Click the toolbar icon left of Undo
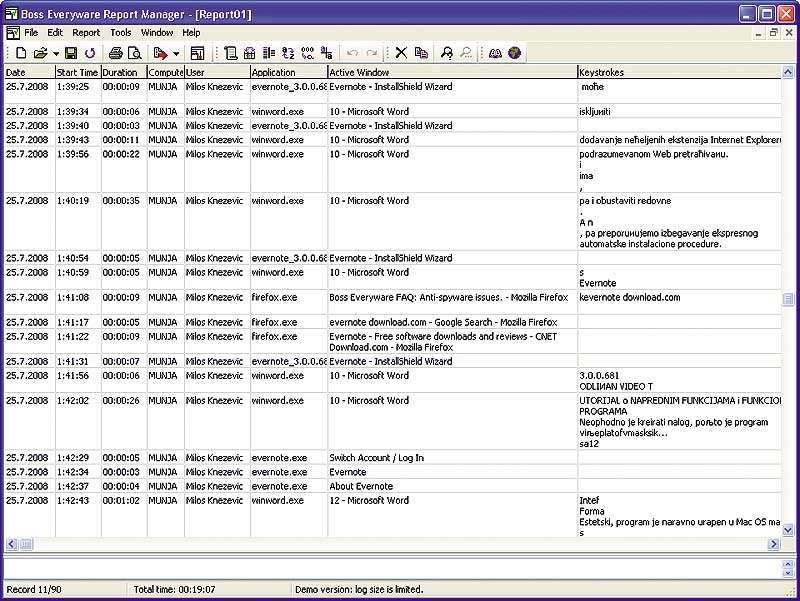The width and height of the screenshot is (800, 601). pyautogui.click(x=327, y=53)
